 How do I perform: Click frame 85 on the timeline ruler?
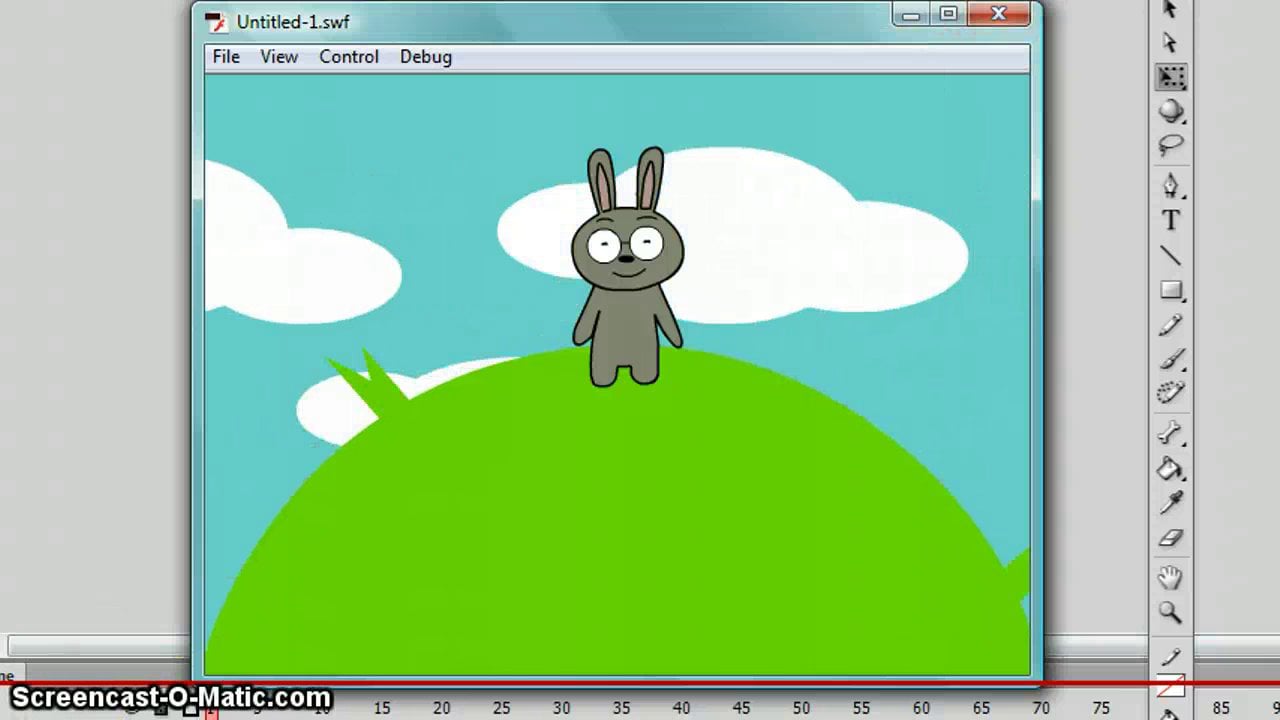click(1221, 708)
